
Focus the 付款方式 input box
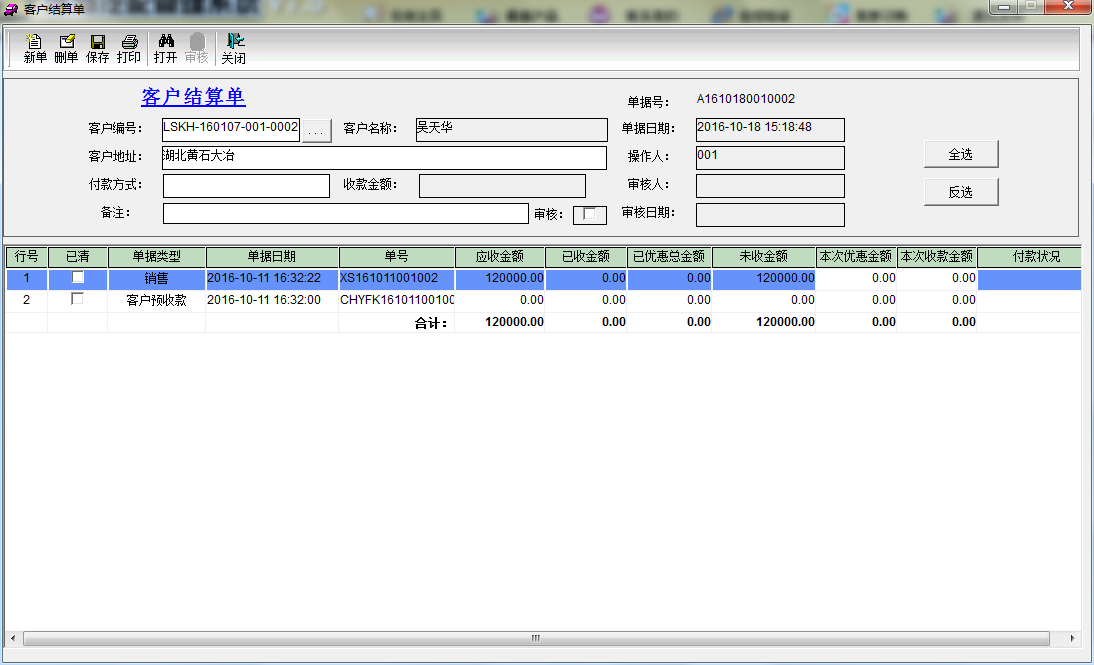pos(246,186)
